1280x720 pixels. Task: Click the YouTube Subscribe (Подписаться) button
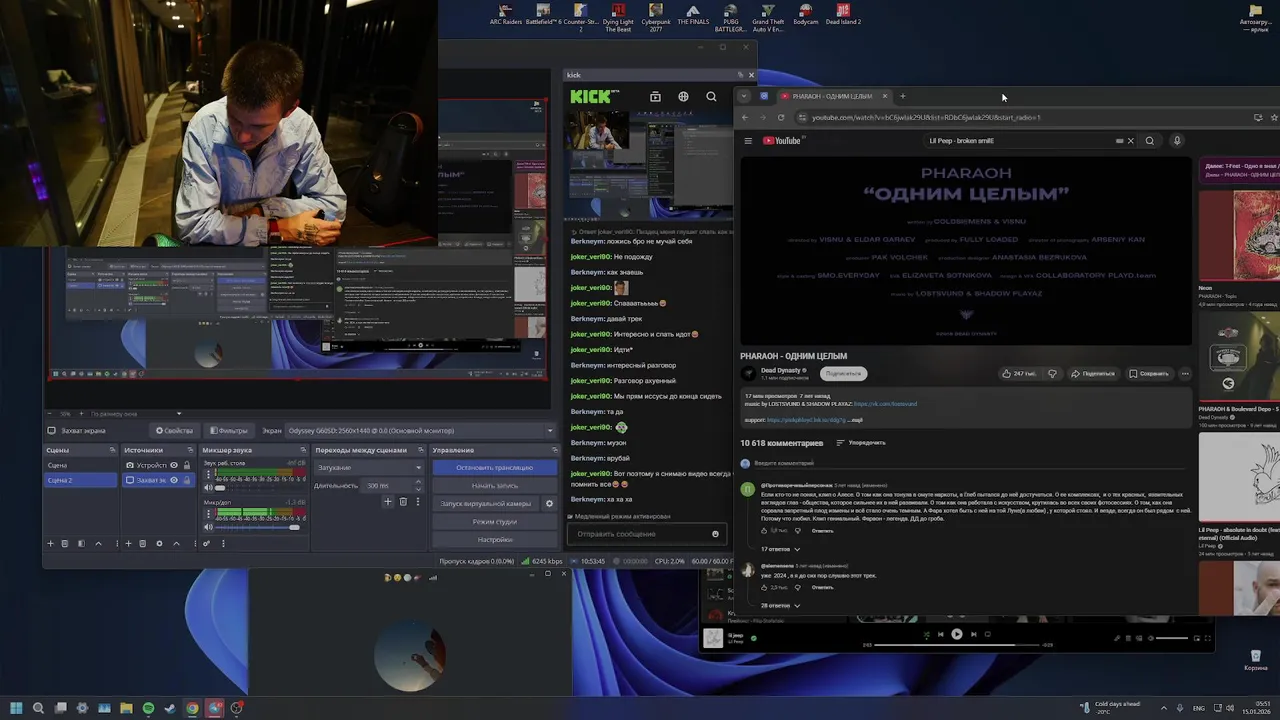click(843, 373)
